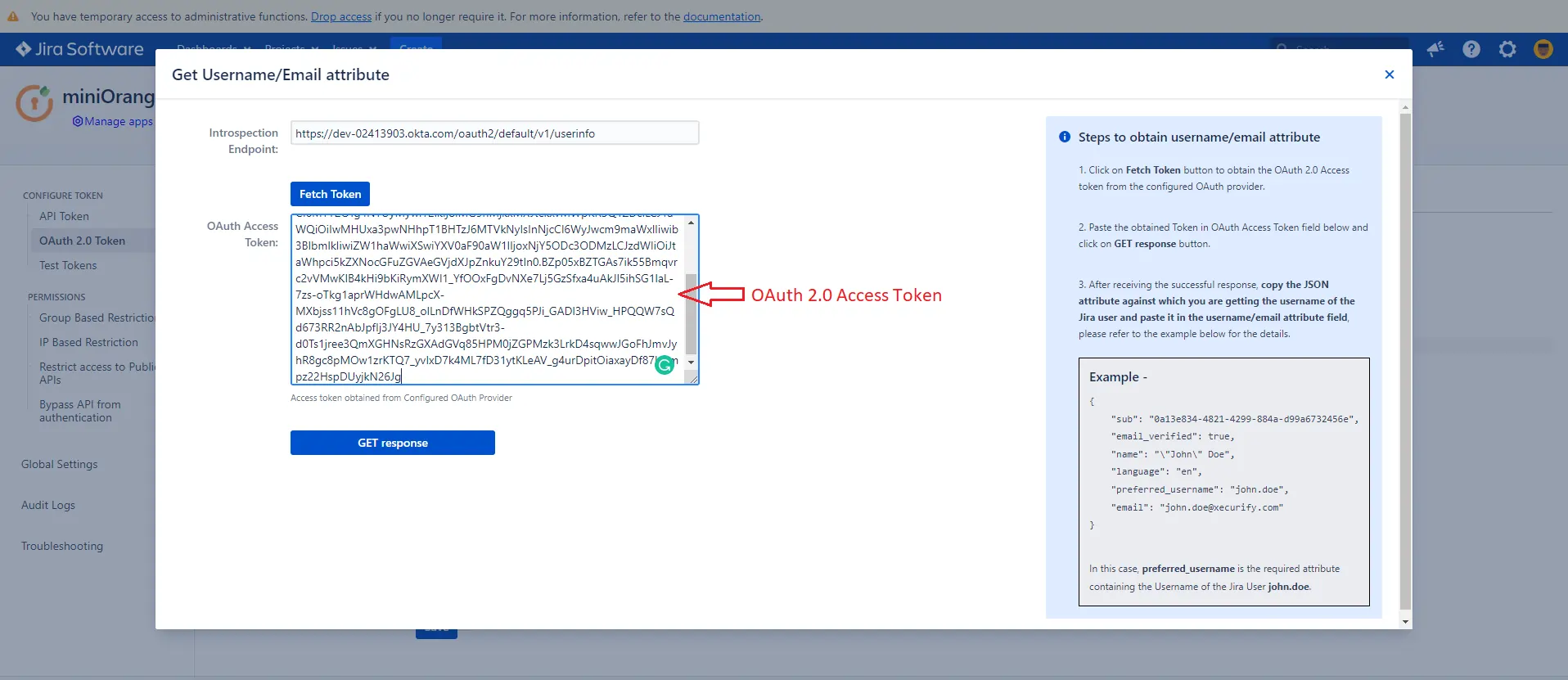The height and width of the screenshot is (680, 1568).
Task: Click the miniOrange logo icon
Action: coord(35,103)
